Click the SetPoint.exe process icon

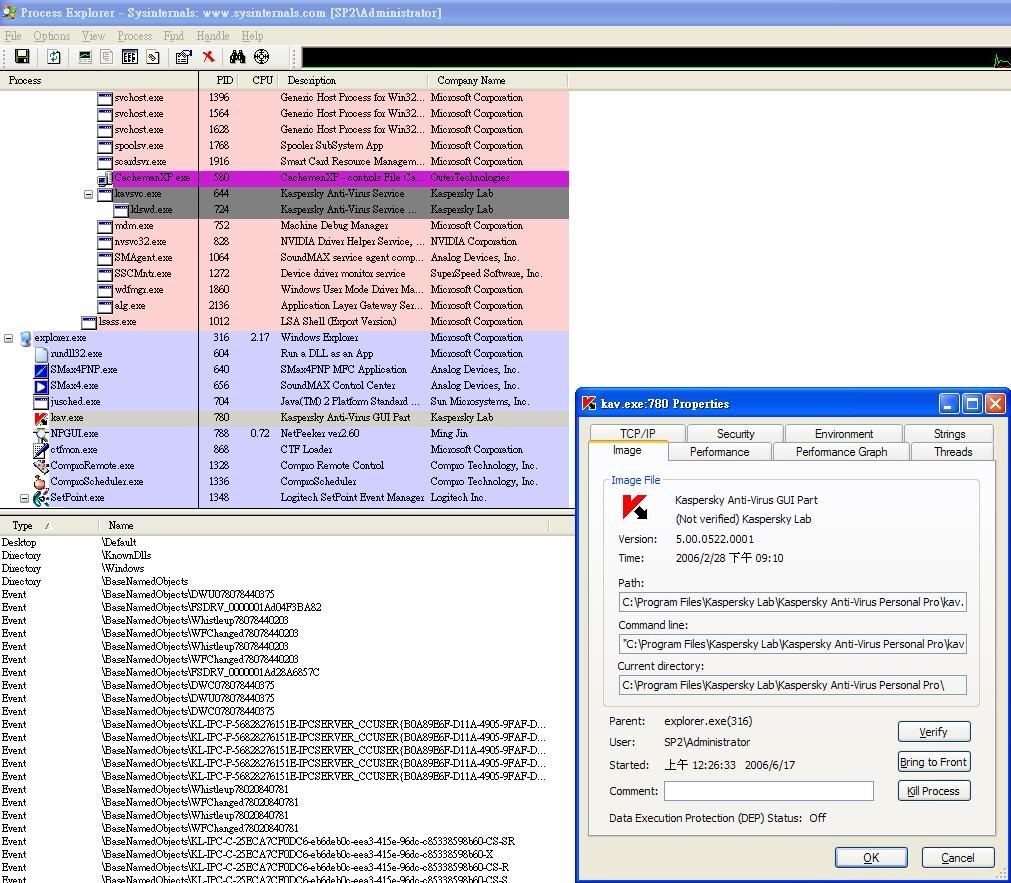tap(41, 498)
